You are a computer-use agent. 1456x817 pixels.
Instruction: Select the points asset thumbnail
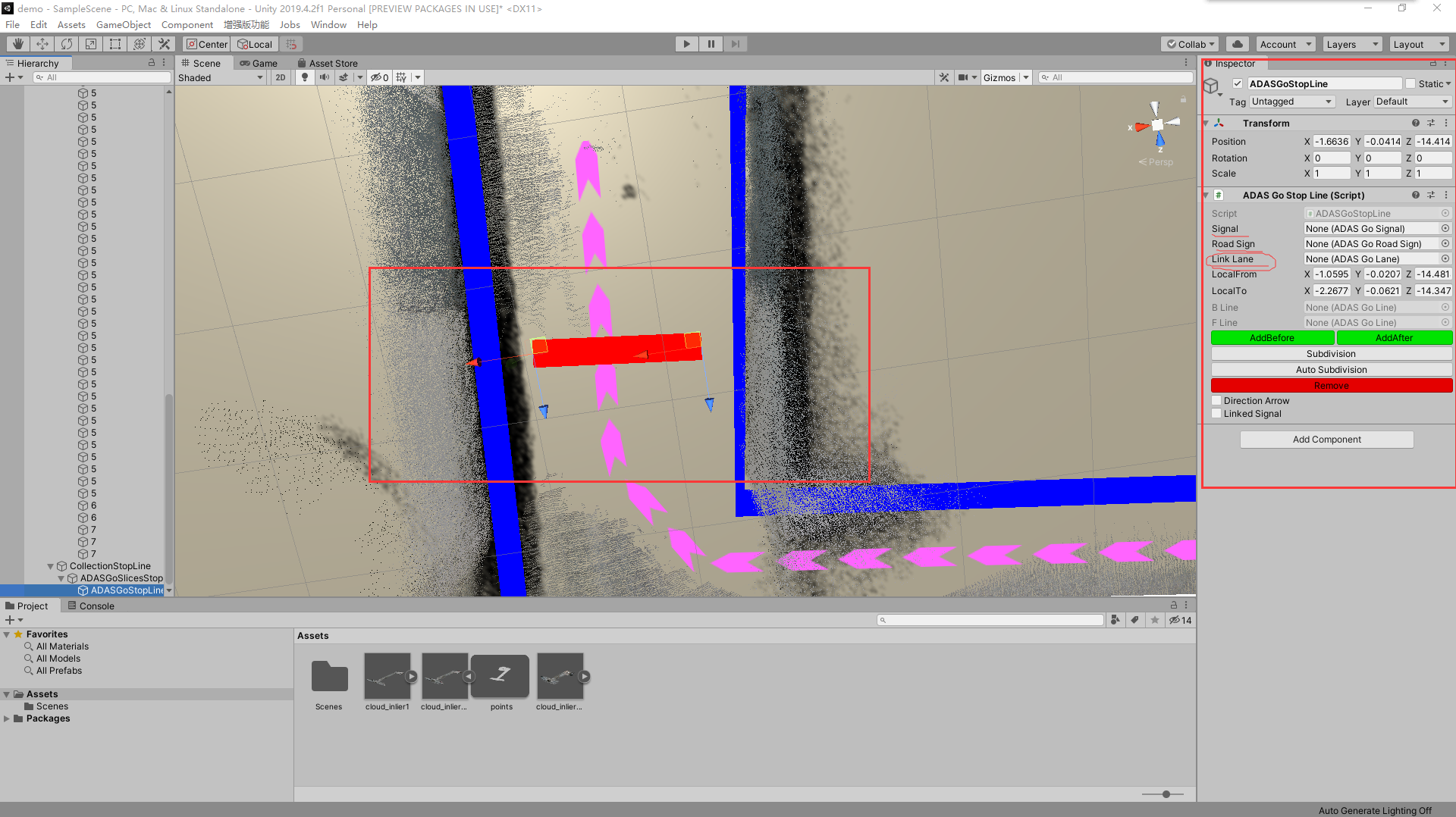point(500,677)
